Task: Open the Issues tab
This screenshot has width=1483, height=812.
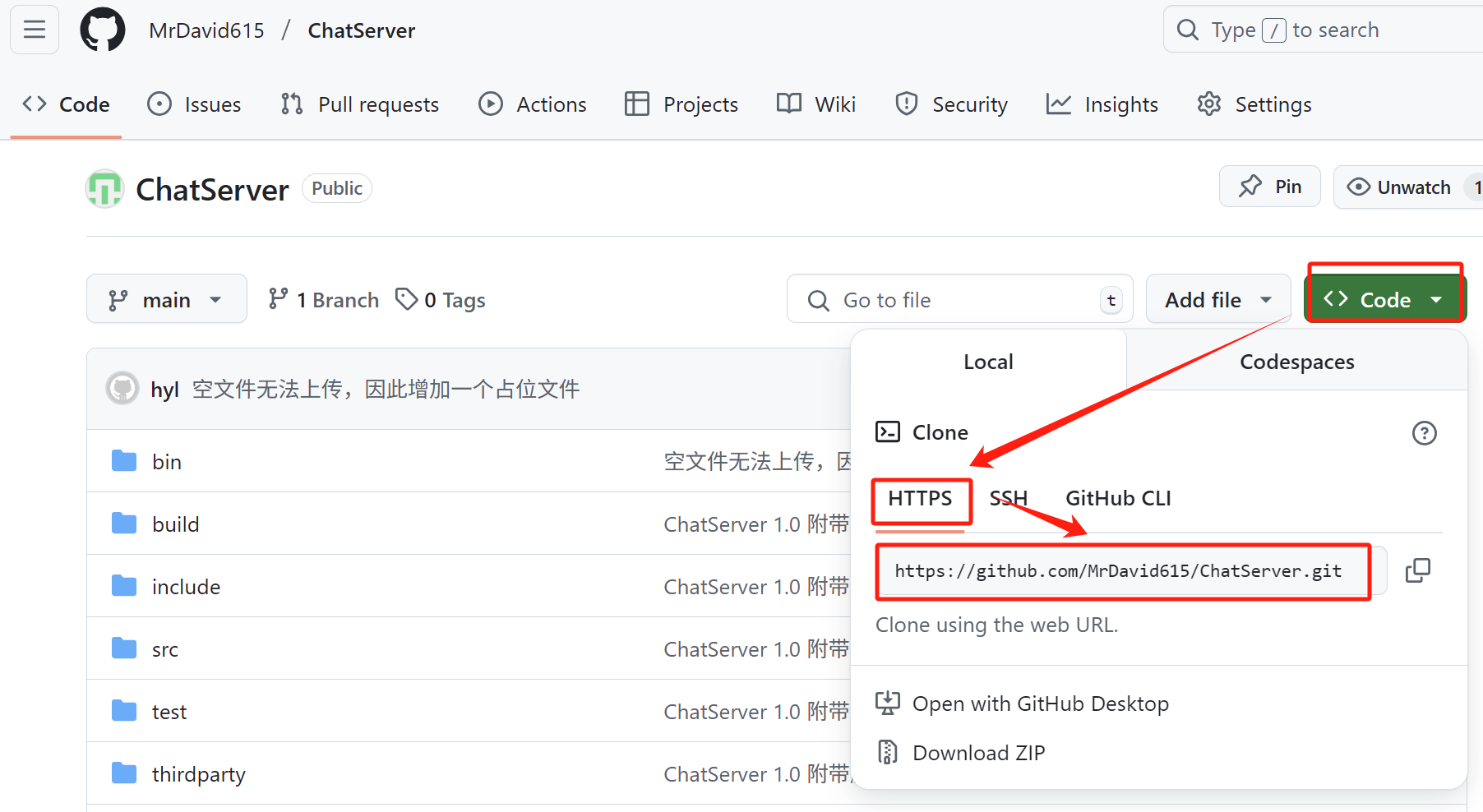Action: [x=194, y=104]
